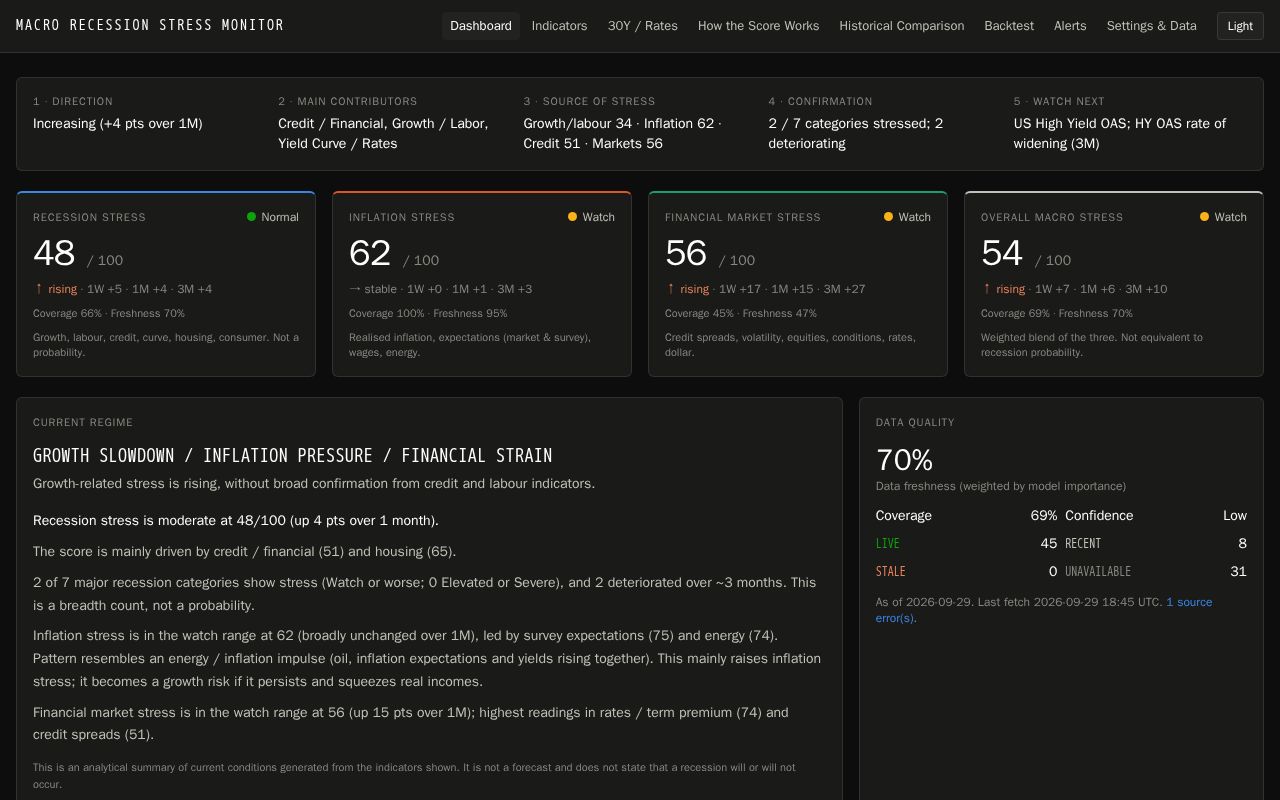Click 'Coverage 45% · Freshness 47%' line
The image size is (1280, 800).
pyautogui.click(x=741, y=313)
